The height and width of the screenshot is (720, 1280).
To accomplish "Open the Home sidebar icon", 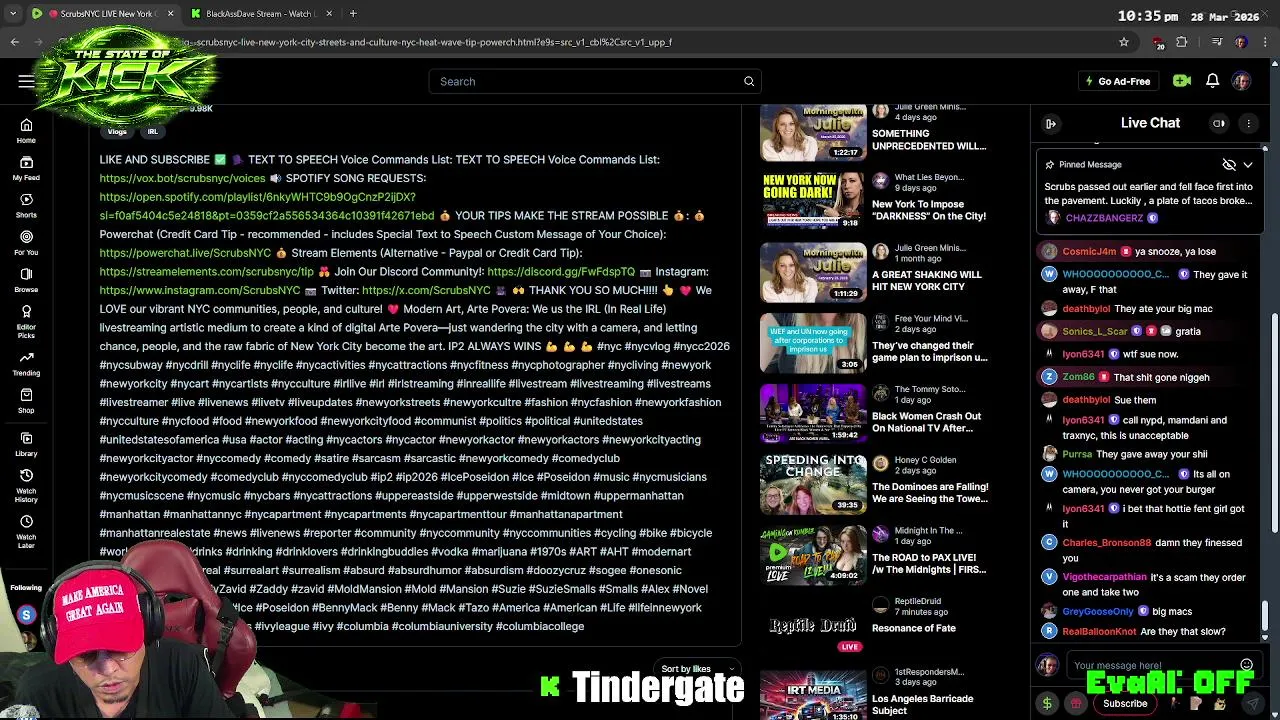I will click(x=26, y=130).
